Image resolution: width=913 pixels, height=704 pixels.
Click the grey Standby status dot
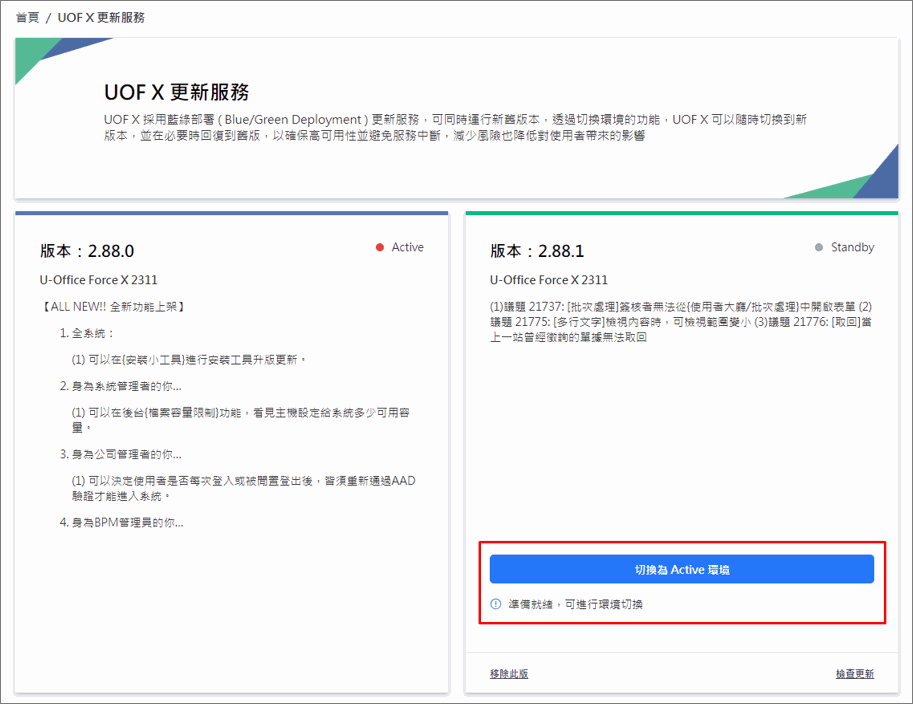tap(819, 248)
